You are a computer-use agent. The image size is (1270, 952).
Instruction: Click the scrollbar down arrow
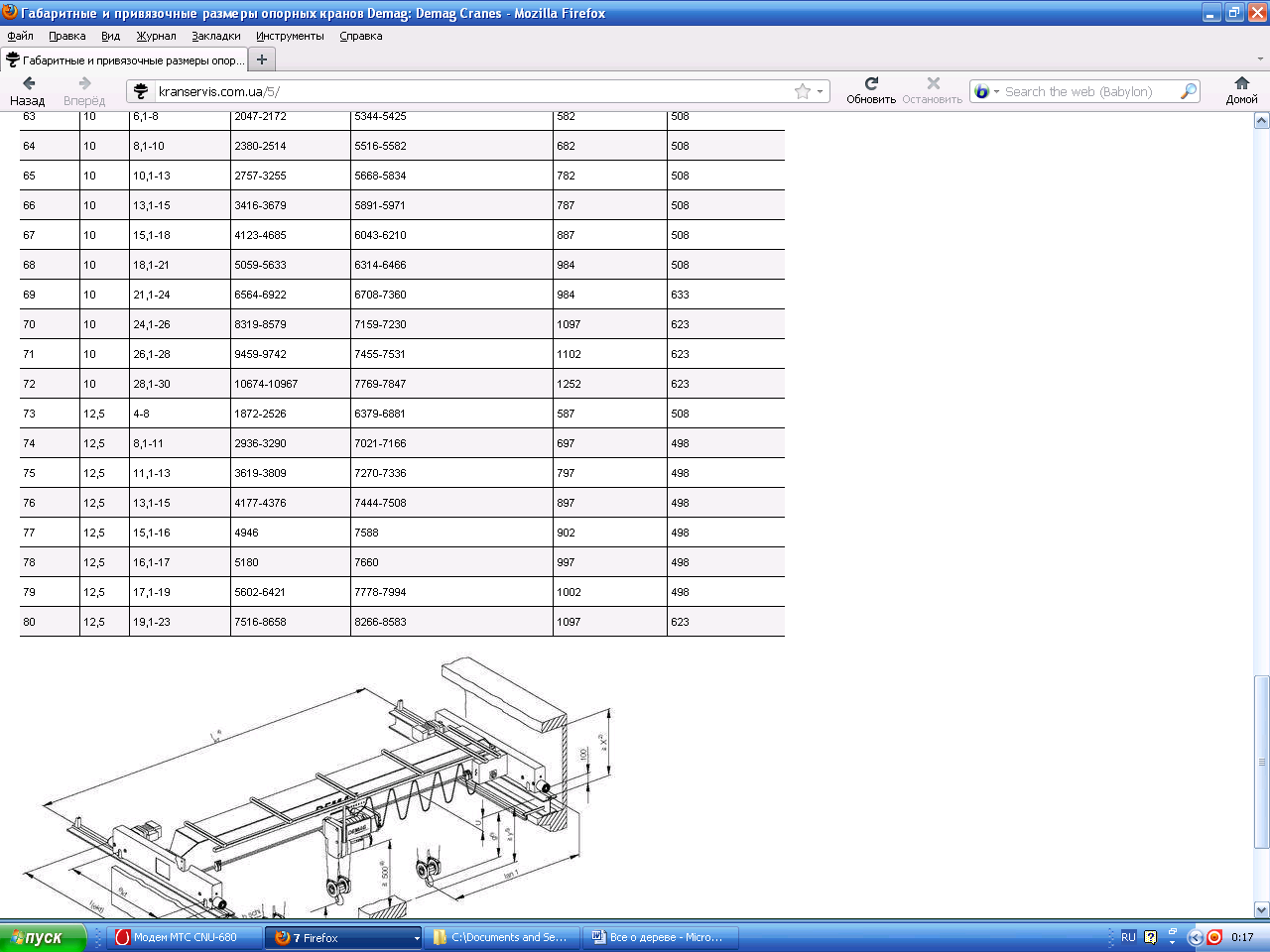tap(1261, 909)
